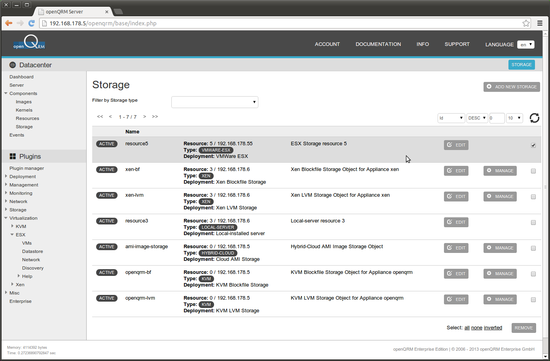Click the ADD NEW STORAGE button
Image resolution: width=550 pixels, height=361 pixels.
point(511,87)
